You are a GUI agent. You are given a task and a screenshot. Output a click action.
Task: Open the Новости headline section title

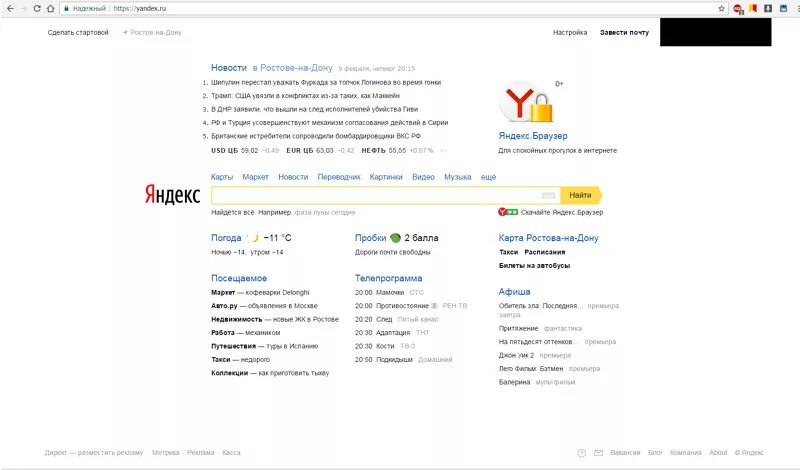(x=229, y=68)
